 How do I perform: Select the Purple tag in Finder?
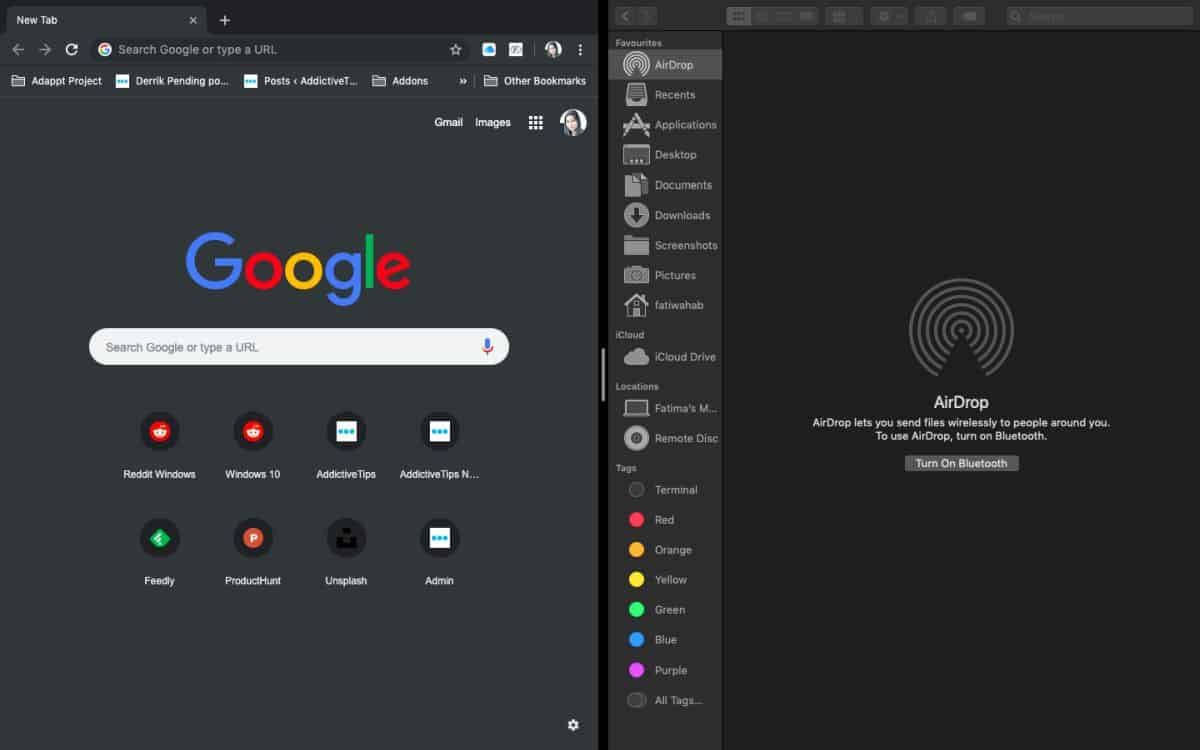coord(665,670)
